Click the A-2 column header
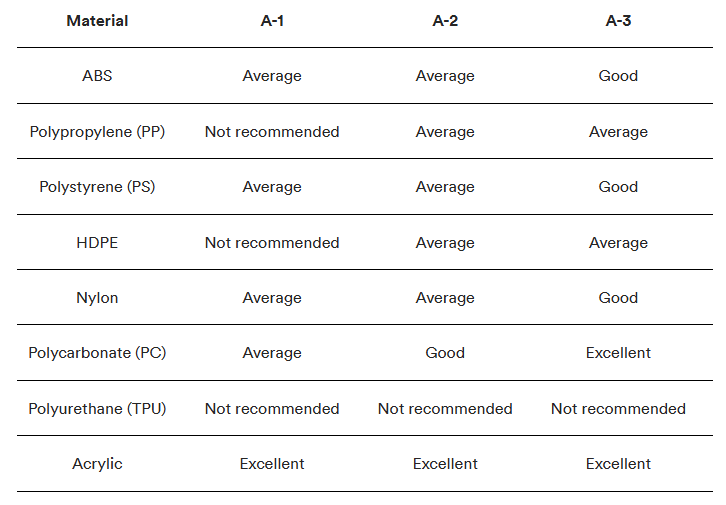The image size is (726, 505). point(445,21)
